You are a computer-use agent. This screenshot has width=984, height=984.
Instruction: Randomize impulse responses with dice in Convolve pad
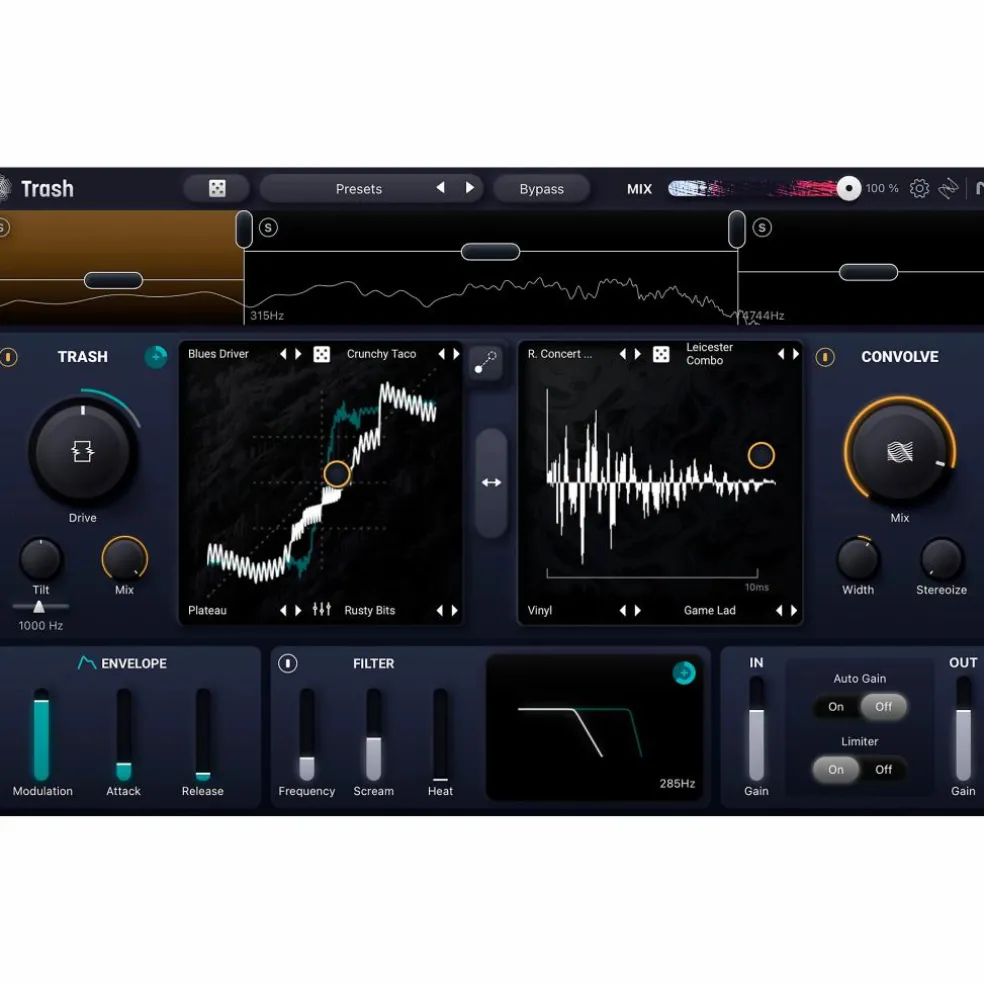[x=661, y=354]
